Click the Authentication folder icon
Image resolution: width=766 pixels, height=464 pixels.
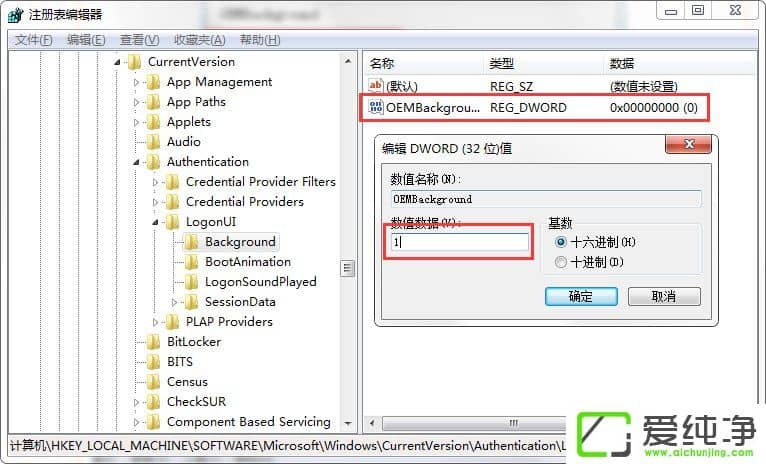click(x=153, y=162)
